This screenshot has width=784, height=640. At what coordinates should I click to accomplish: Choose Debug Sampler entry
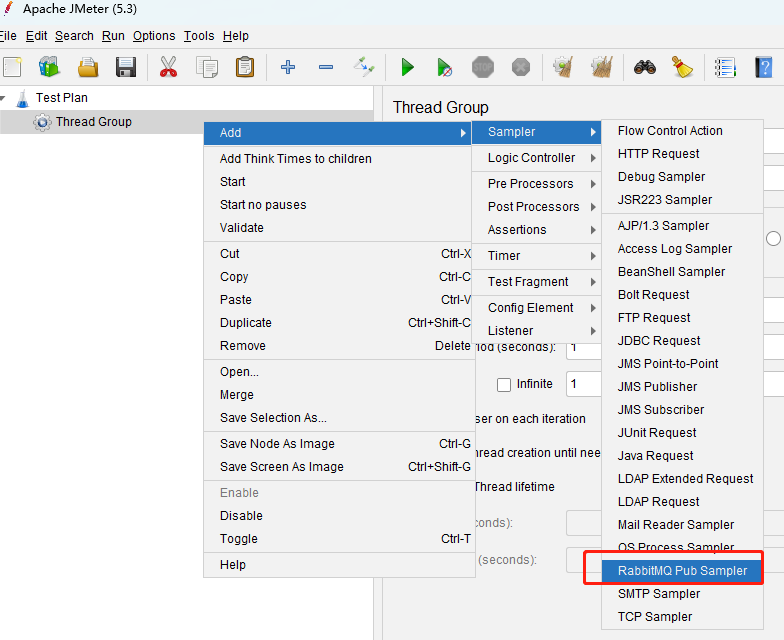[682, 177]
